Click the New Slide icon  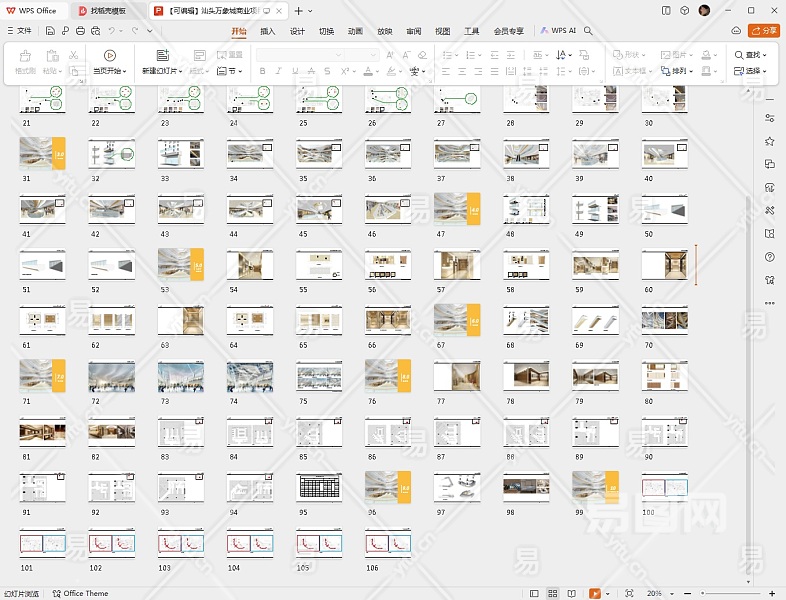click(x=162, y=56)
